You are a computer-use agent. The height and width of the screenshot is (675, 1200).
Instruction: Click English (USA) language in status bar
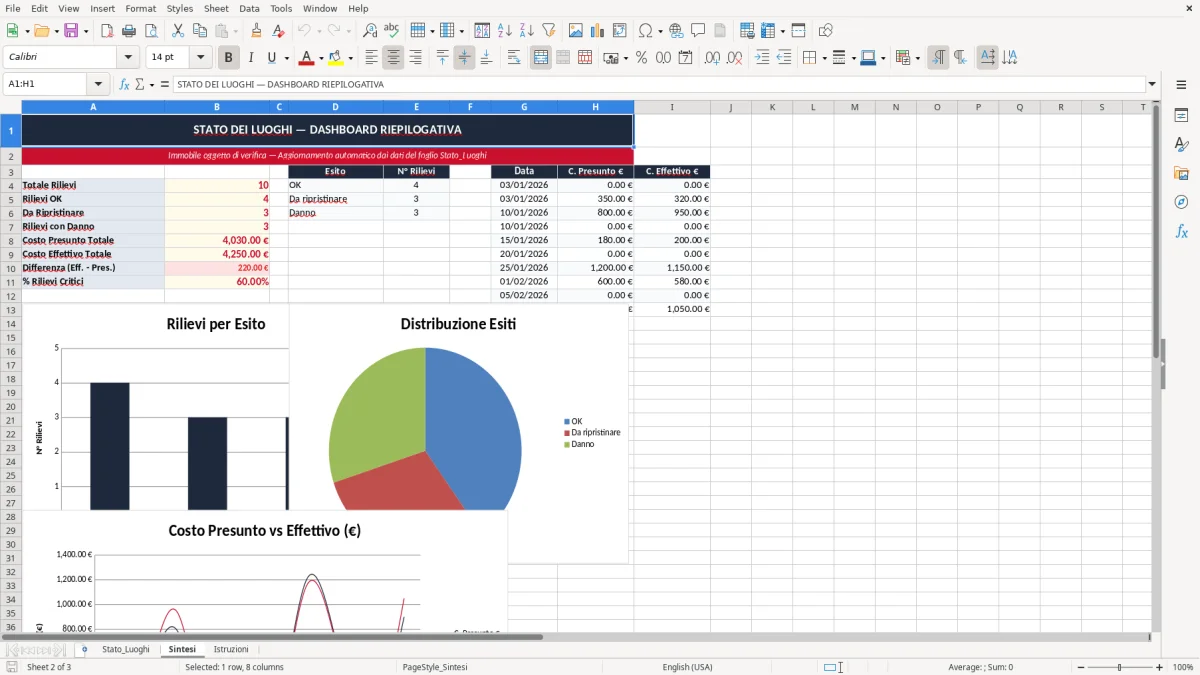pyautogui.click(x=687, y=667)
